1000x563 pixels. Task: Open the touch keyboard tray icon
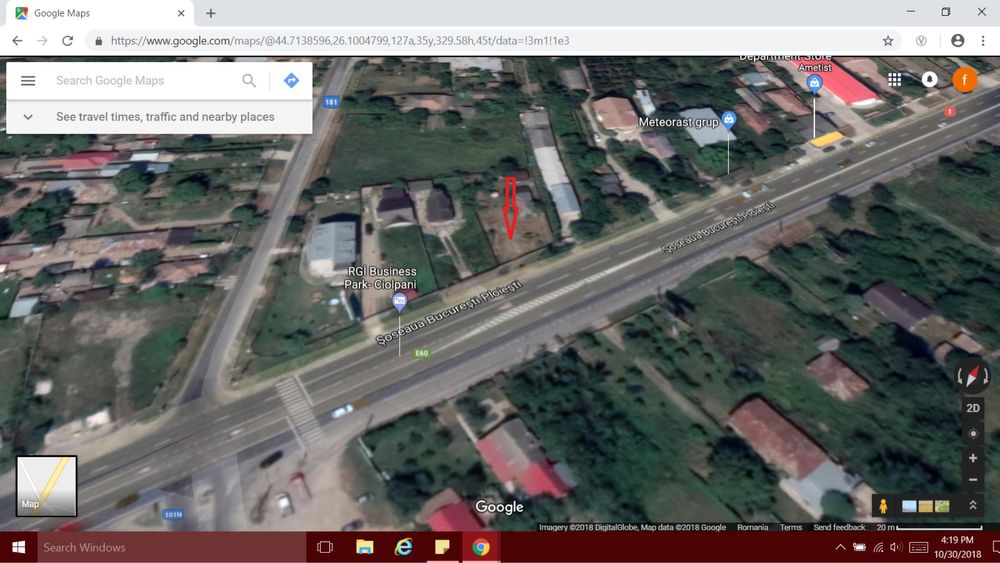[918, 547]
